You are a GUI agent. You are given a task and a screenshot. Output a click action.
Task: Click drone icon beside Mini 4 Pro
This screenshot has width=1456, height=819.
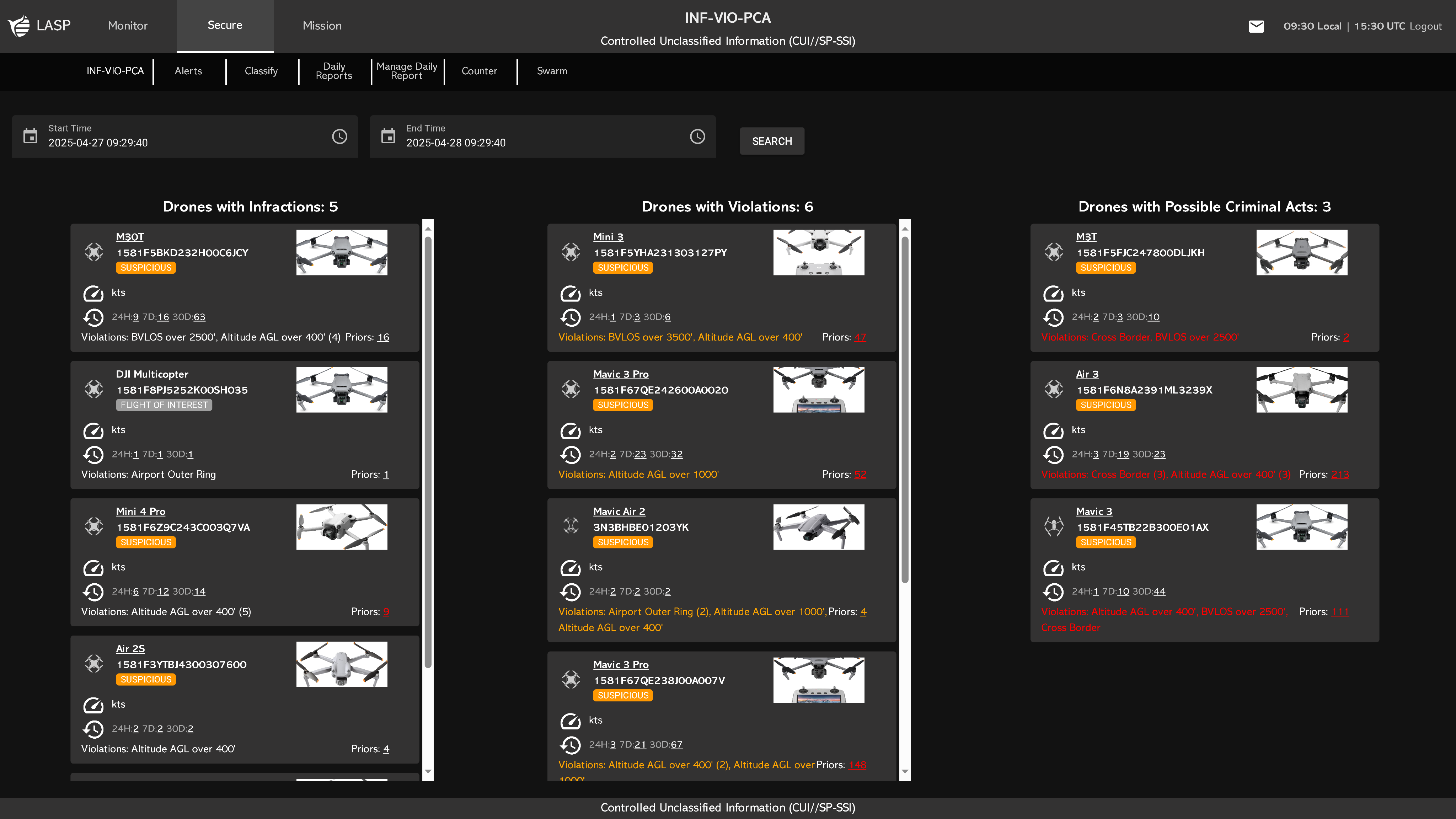[94, 526]
